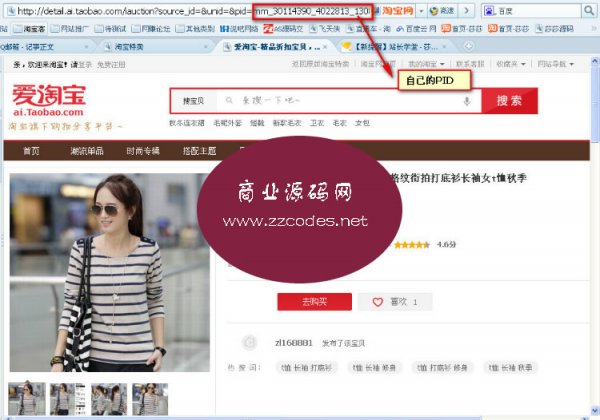Open the 飞天侠 bookmark
The height and width of the screenshot is (420, 600).
click(325, 29)
